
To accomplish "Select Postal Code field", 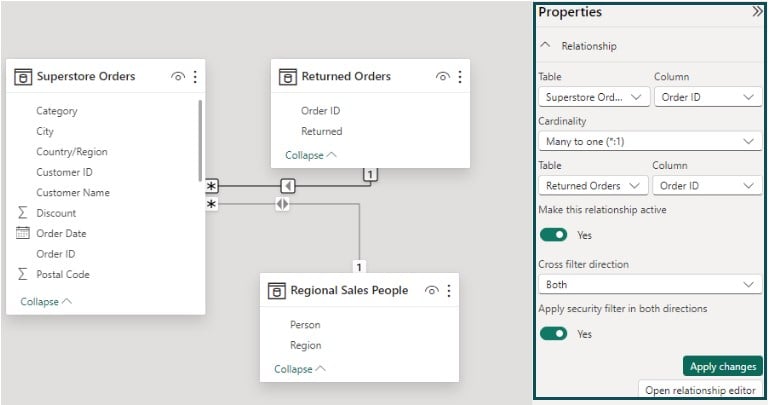I will 63,274.
